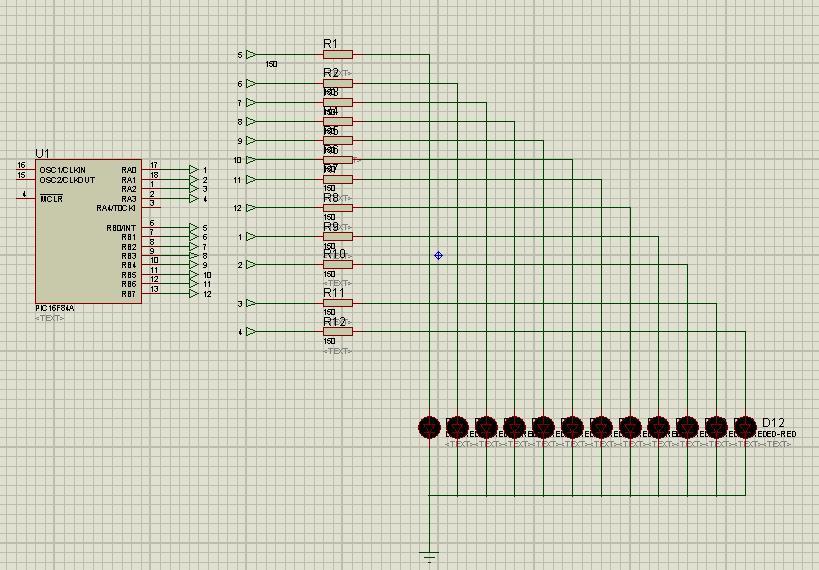This screenshot has width=819, height=570.
Task: Click output terminal 12 on the RB7 line
Action: tap(193, 294)
